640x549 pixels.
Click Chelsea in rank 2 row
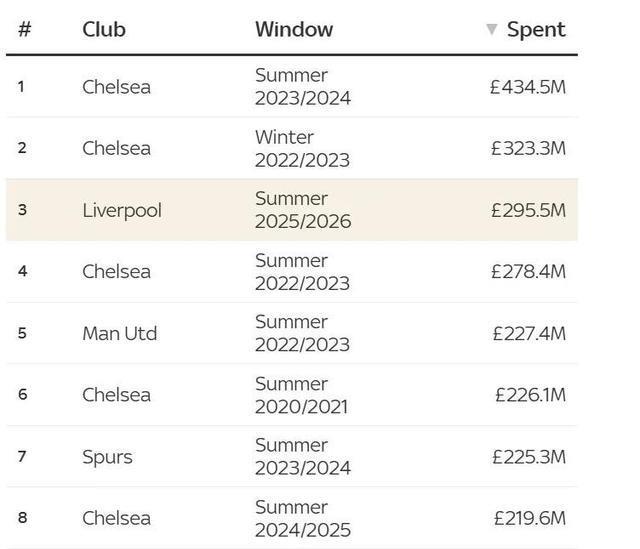[x=116, y=148]
